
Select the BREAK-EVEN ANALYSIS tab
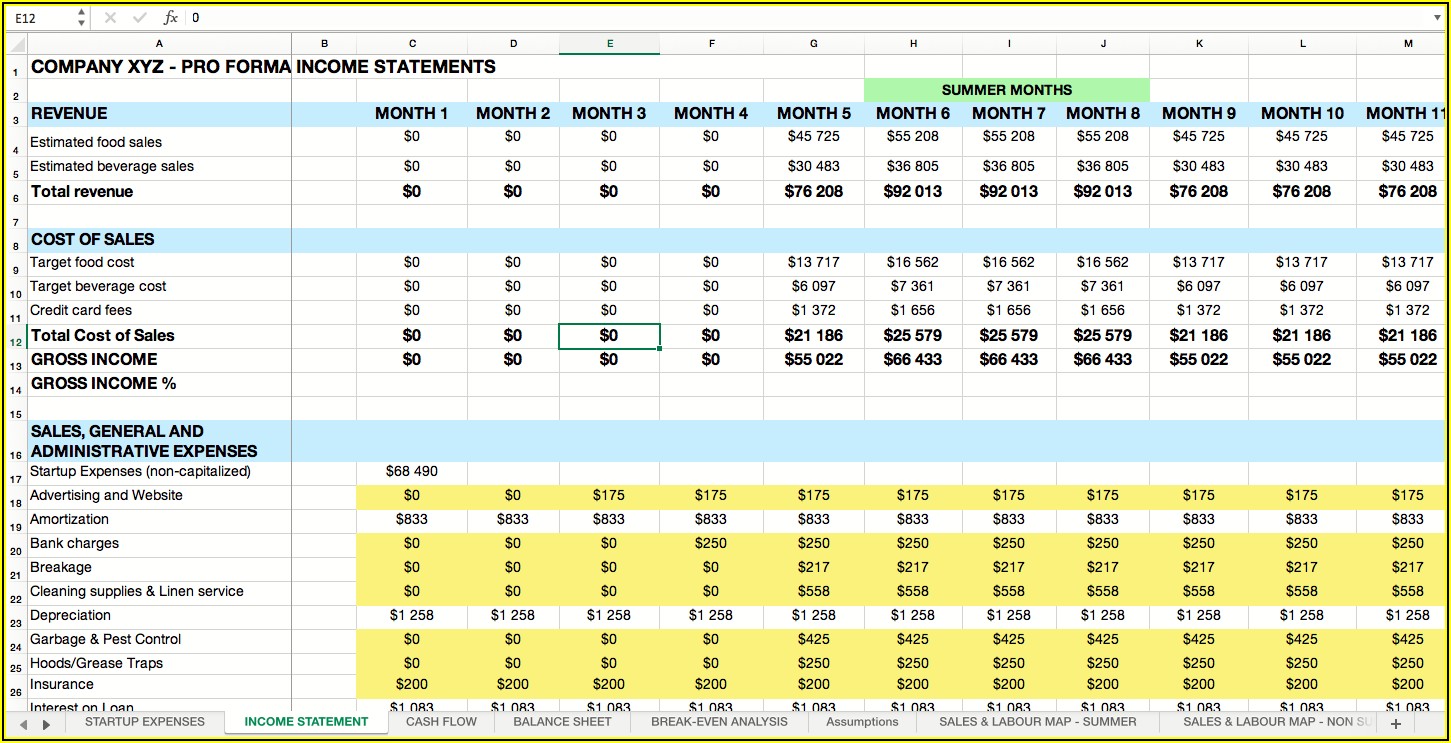pos(719,722)
